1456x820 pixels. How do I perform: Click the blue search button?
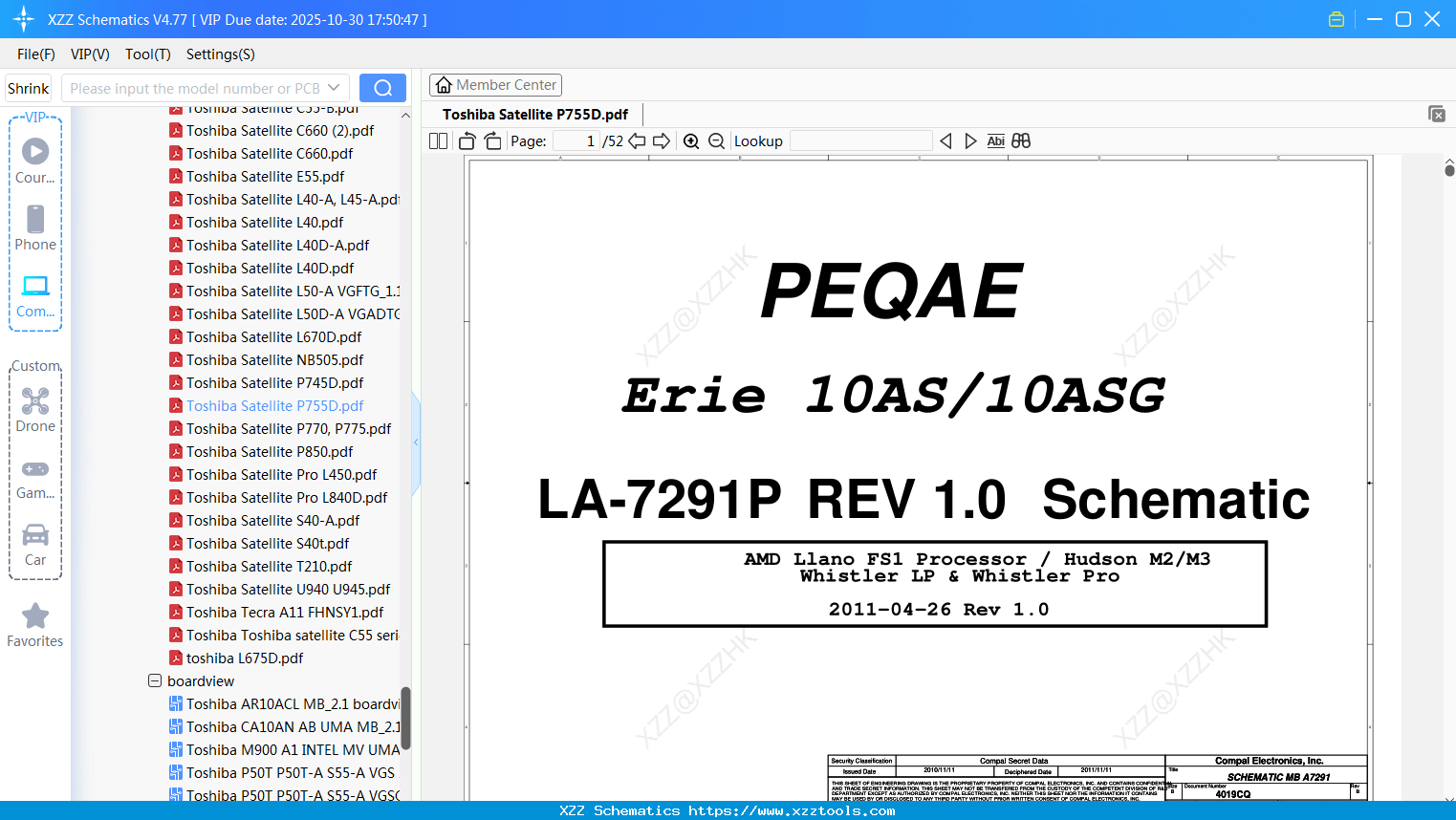coord(382,88)
